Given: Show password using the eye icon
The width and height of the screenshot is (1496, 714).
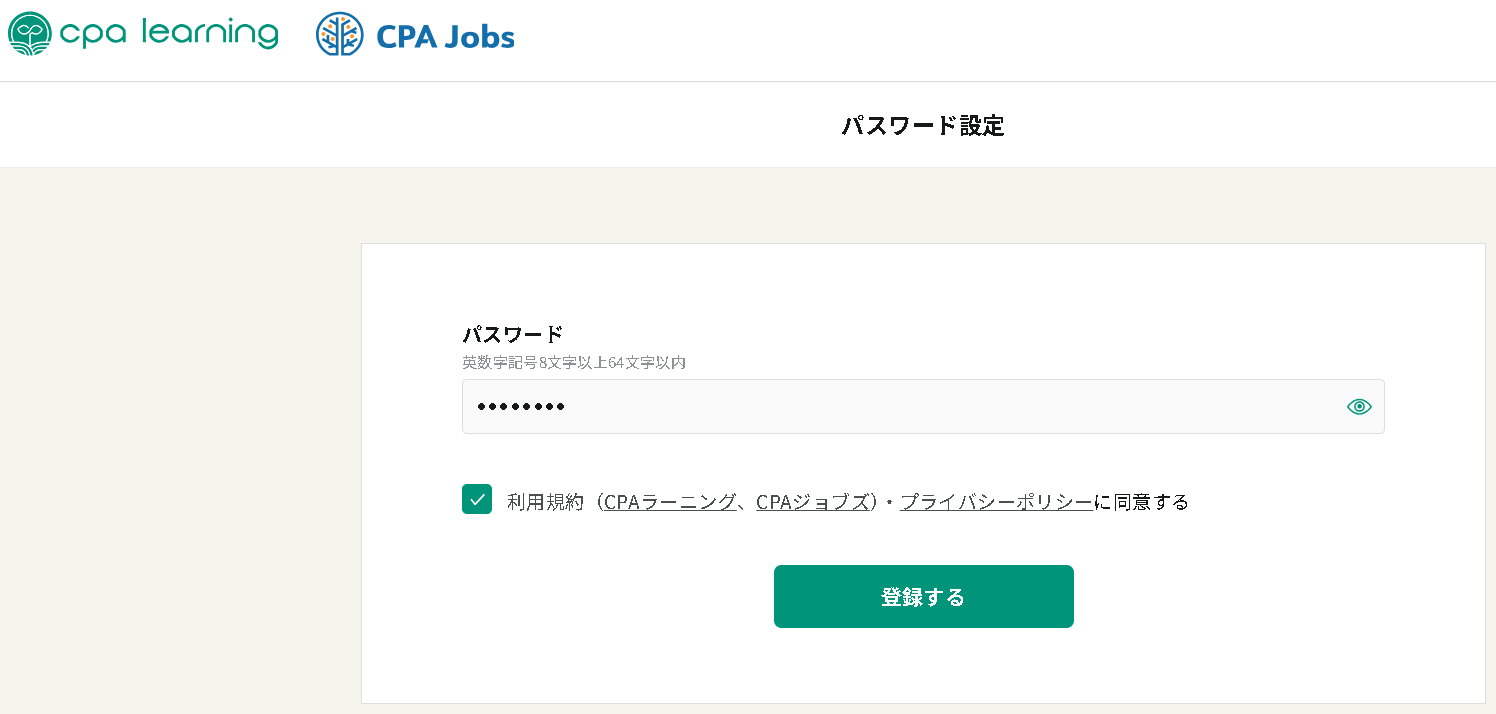Looking at the screenshot, I should point(1358,406).
